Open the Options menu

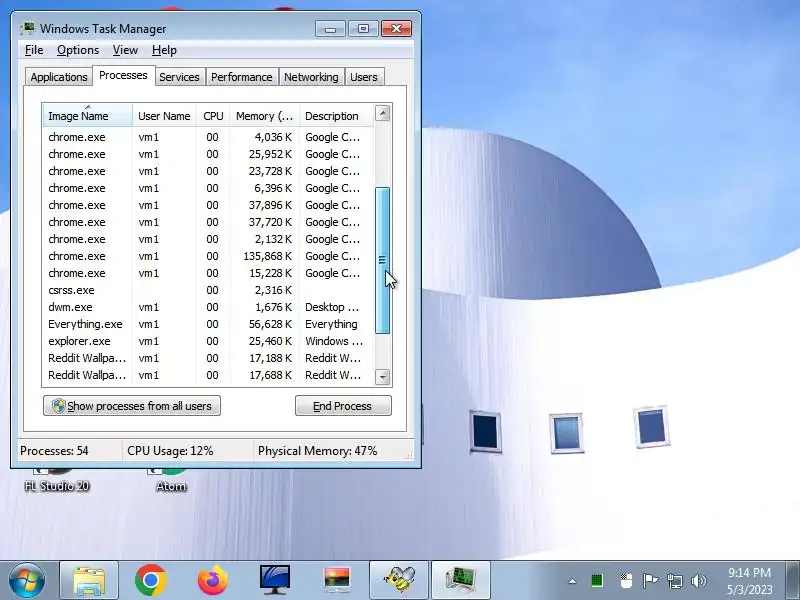click(x=78, y=50)
